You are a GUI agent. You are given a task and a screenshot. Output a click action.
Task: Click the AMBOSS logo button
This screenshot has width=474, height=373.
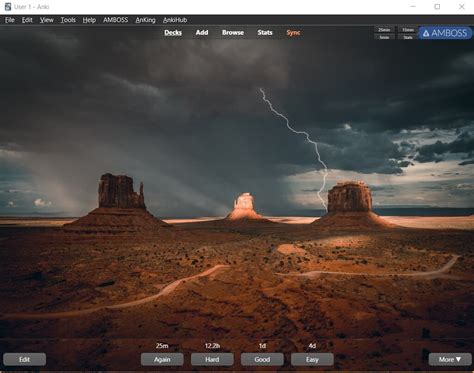click(x=445, y=33)
